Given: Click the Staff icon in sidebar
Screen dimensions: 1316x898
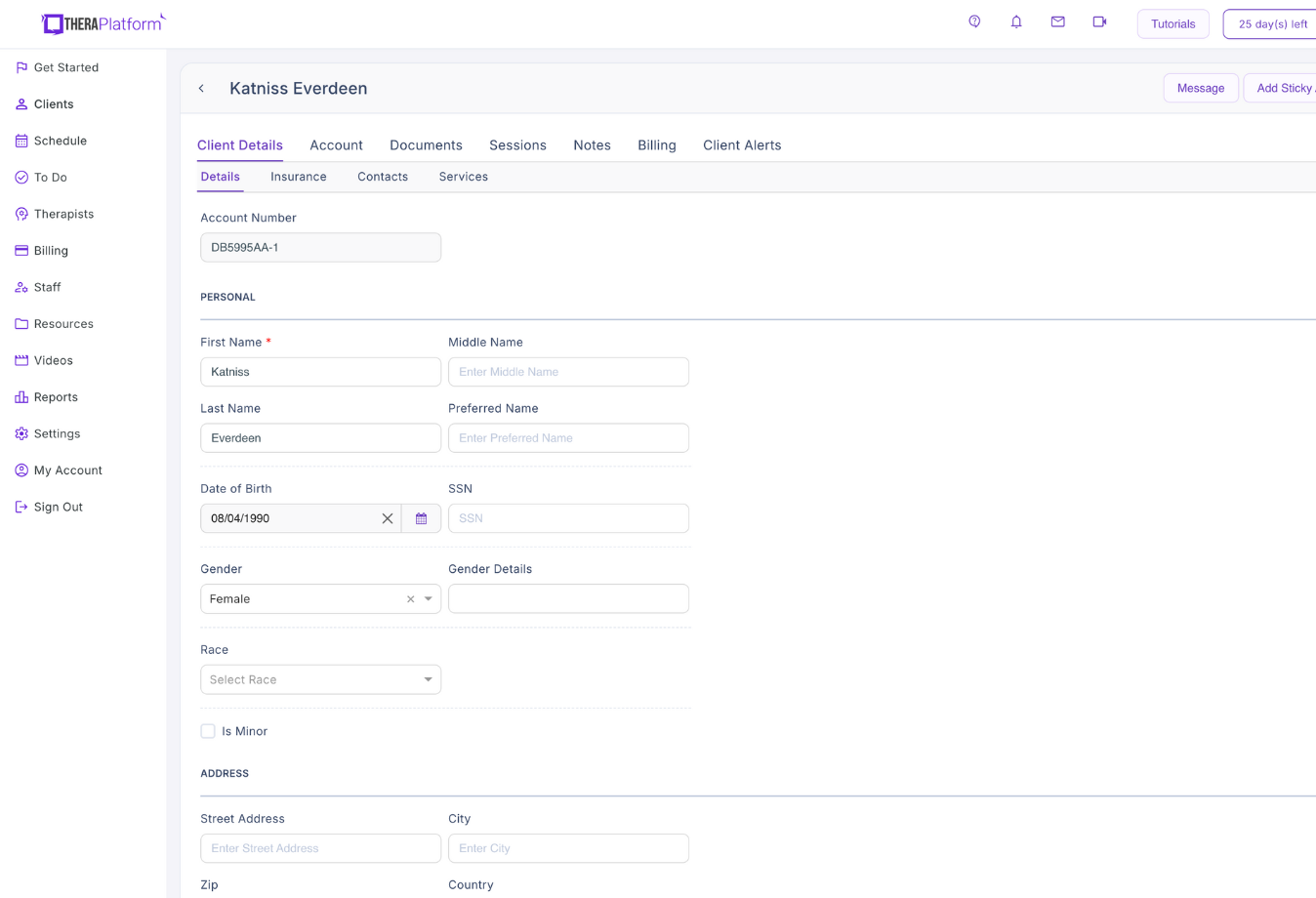Looking at the screenshot, I should (21, 287).
